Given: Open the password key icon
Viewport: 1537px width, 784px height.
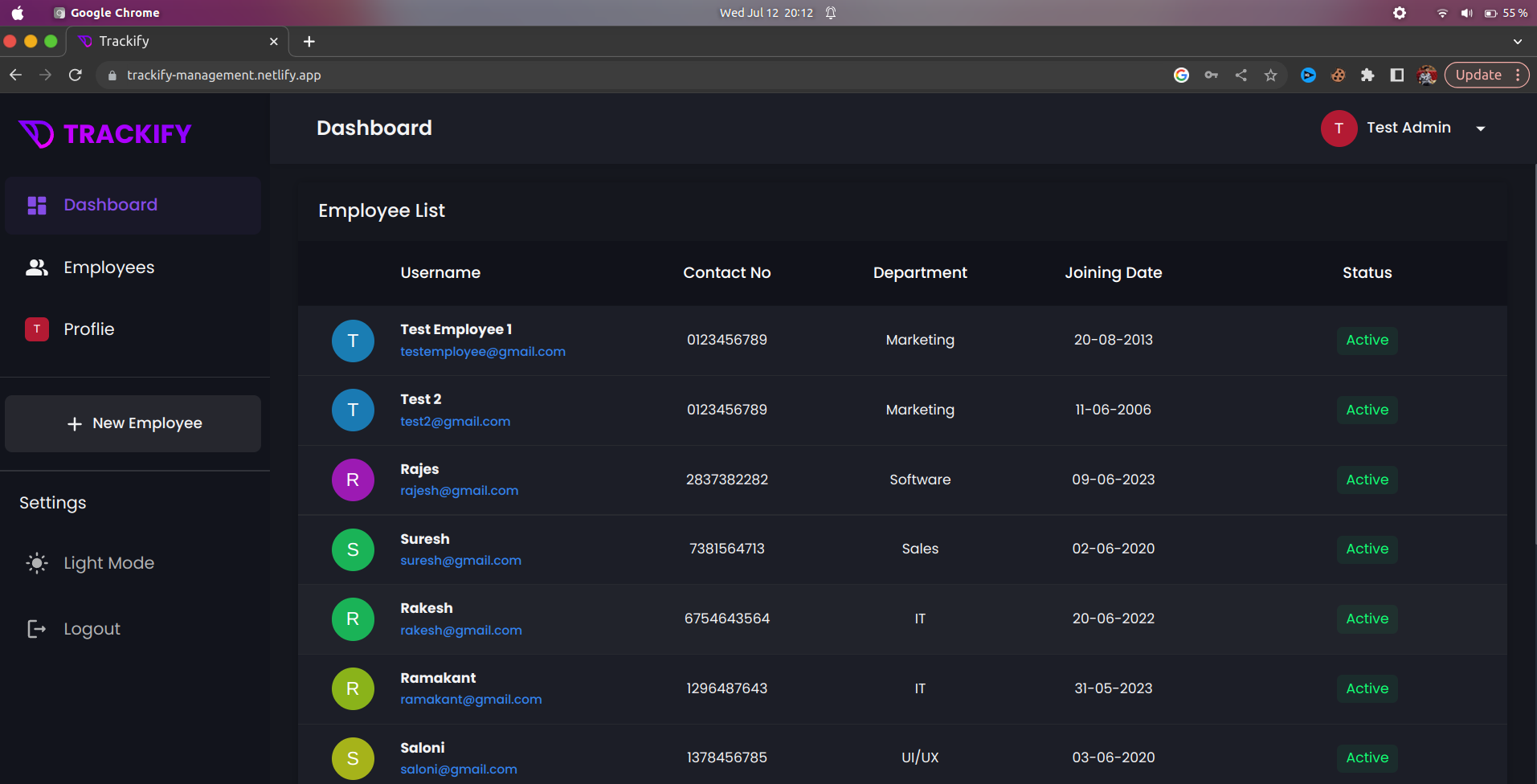Looking at the screenshot, I should tap(1212, 75).
